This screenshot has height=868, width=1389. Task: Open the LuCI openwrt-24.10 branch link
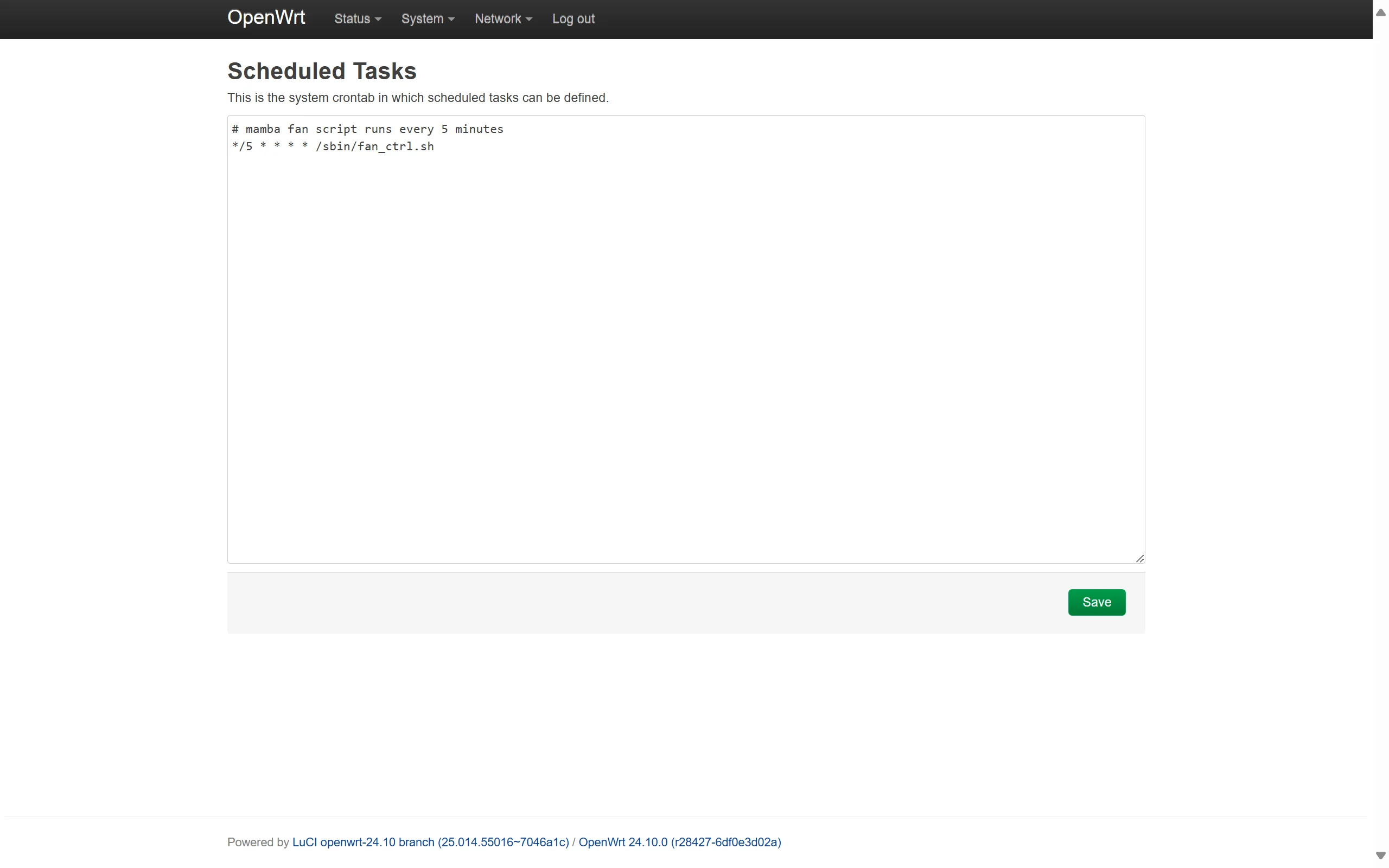430,842
